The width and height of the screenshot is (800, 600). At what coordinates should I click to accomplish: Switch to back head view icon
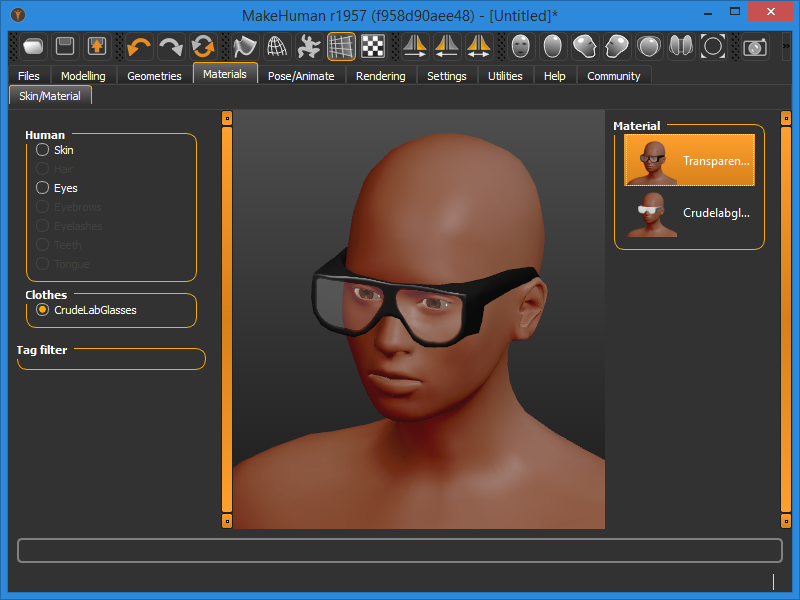553,47
